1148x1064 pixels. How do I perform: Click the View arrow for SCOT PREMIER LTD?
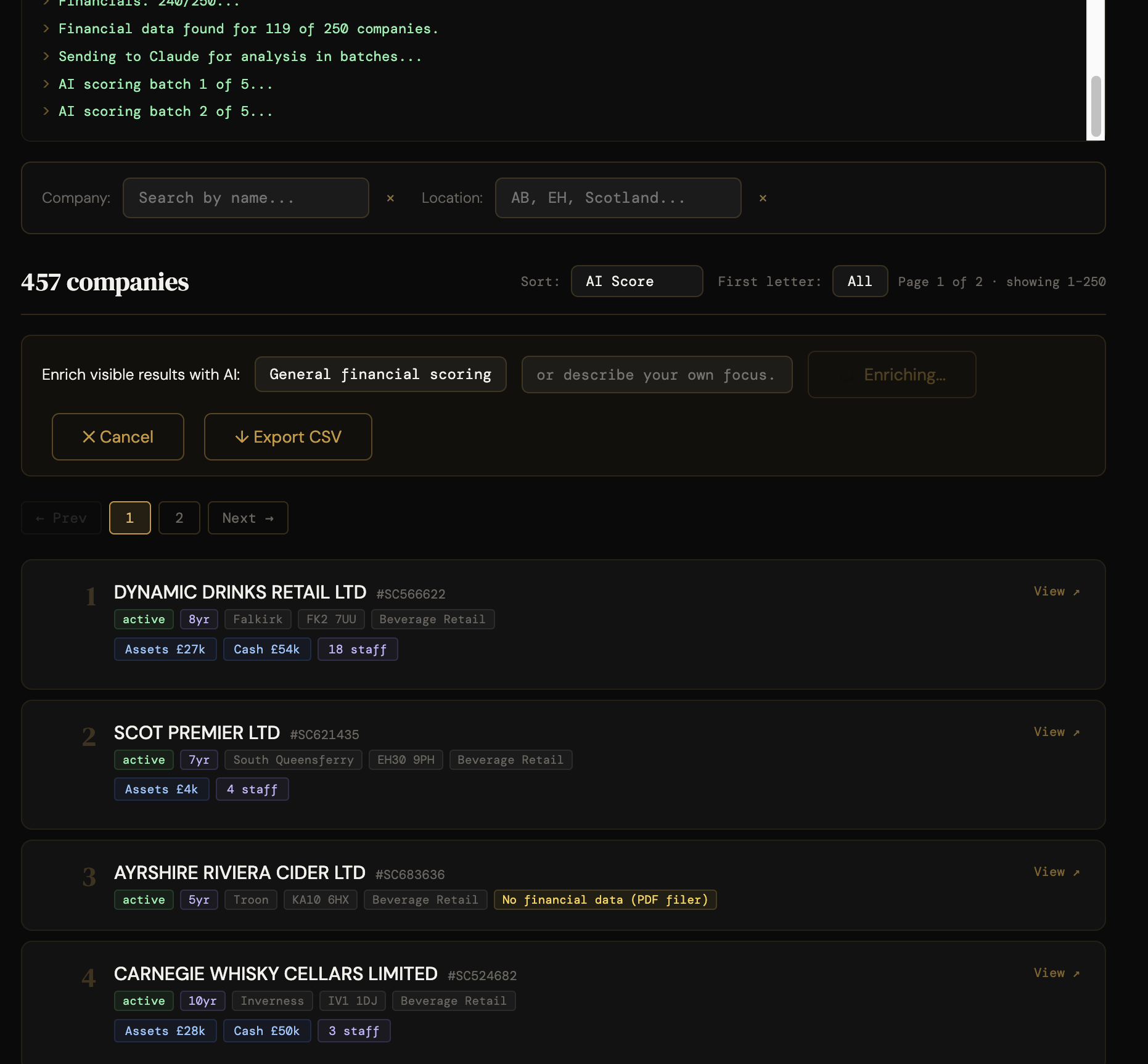[1056, 732]
